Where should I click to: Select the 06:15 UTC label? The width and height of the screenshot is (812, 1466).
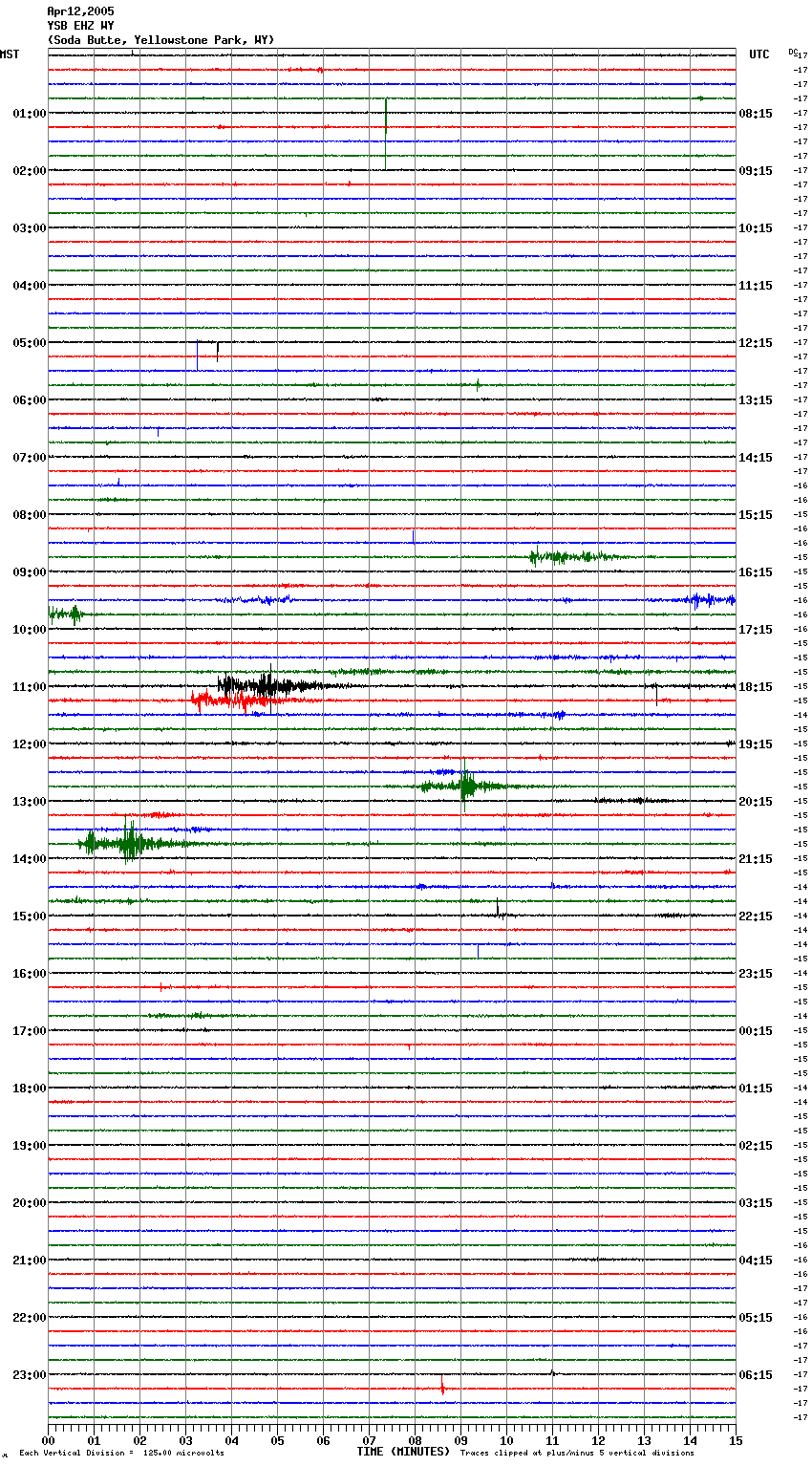click(756, 1375)
